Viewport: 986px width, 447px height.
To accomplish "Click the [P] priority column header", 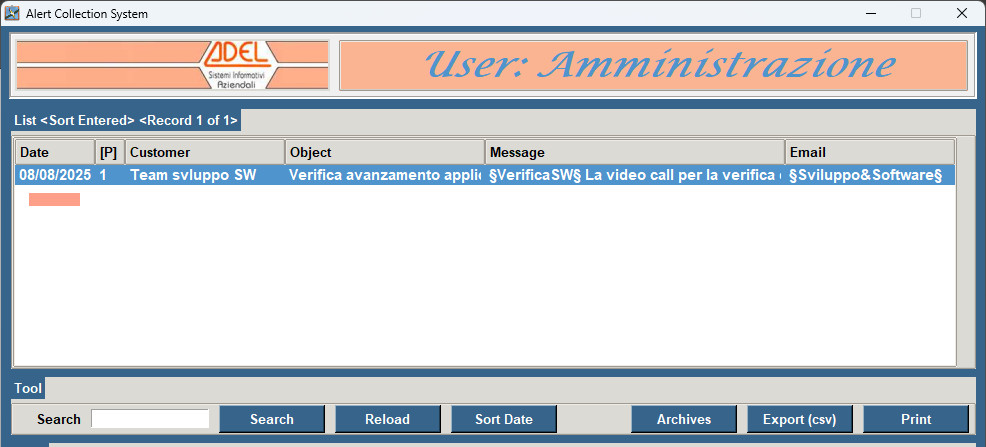I will tap(109, 152).
